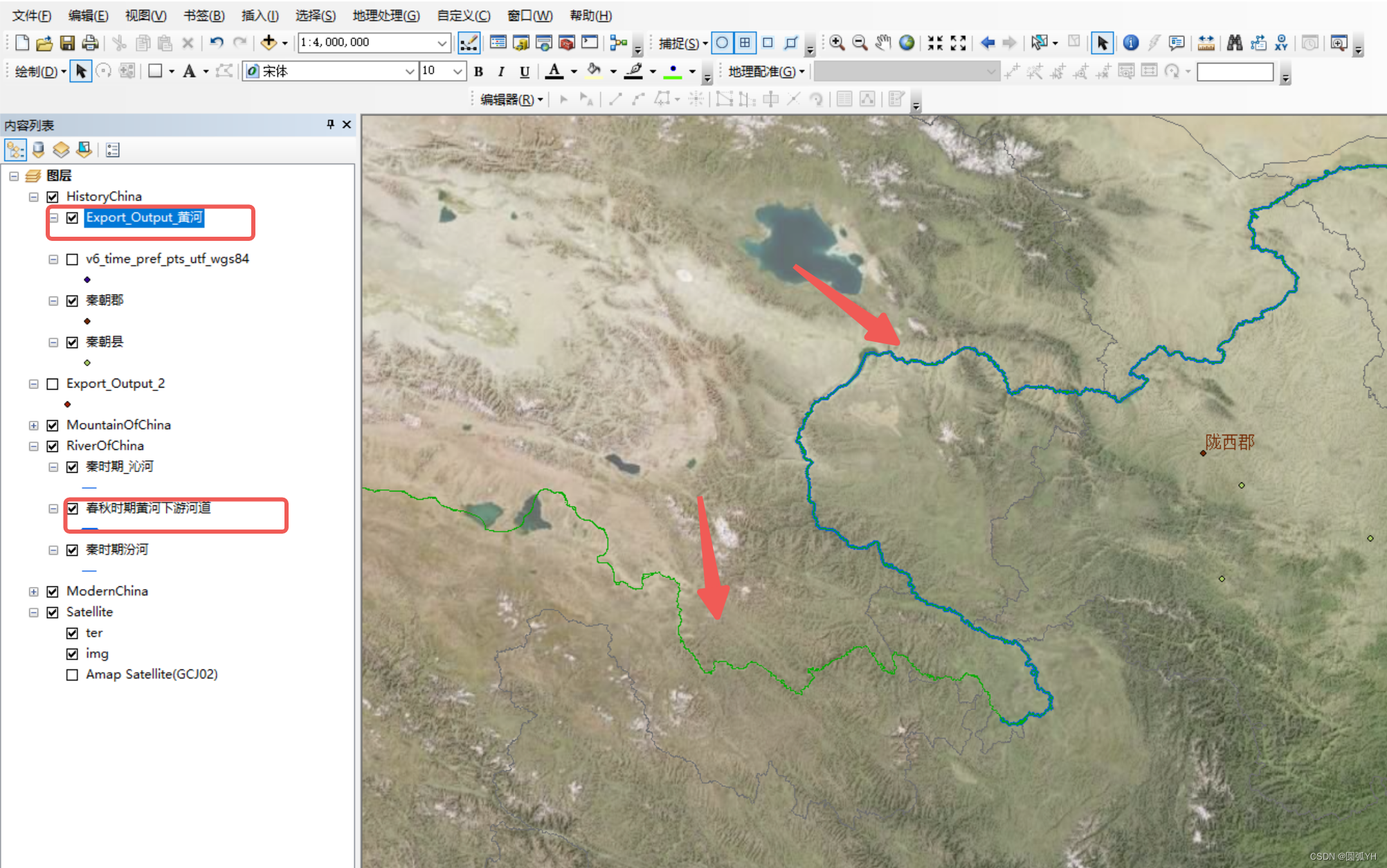The image size is (1387, 868).
Task: Click the font color A swatch
Action: click(x=554, y=71)
